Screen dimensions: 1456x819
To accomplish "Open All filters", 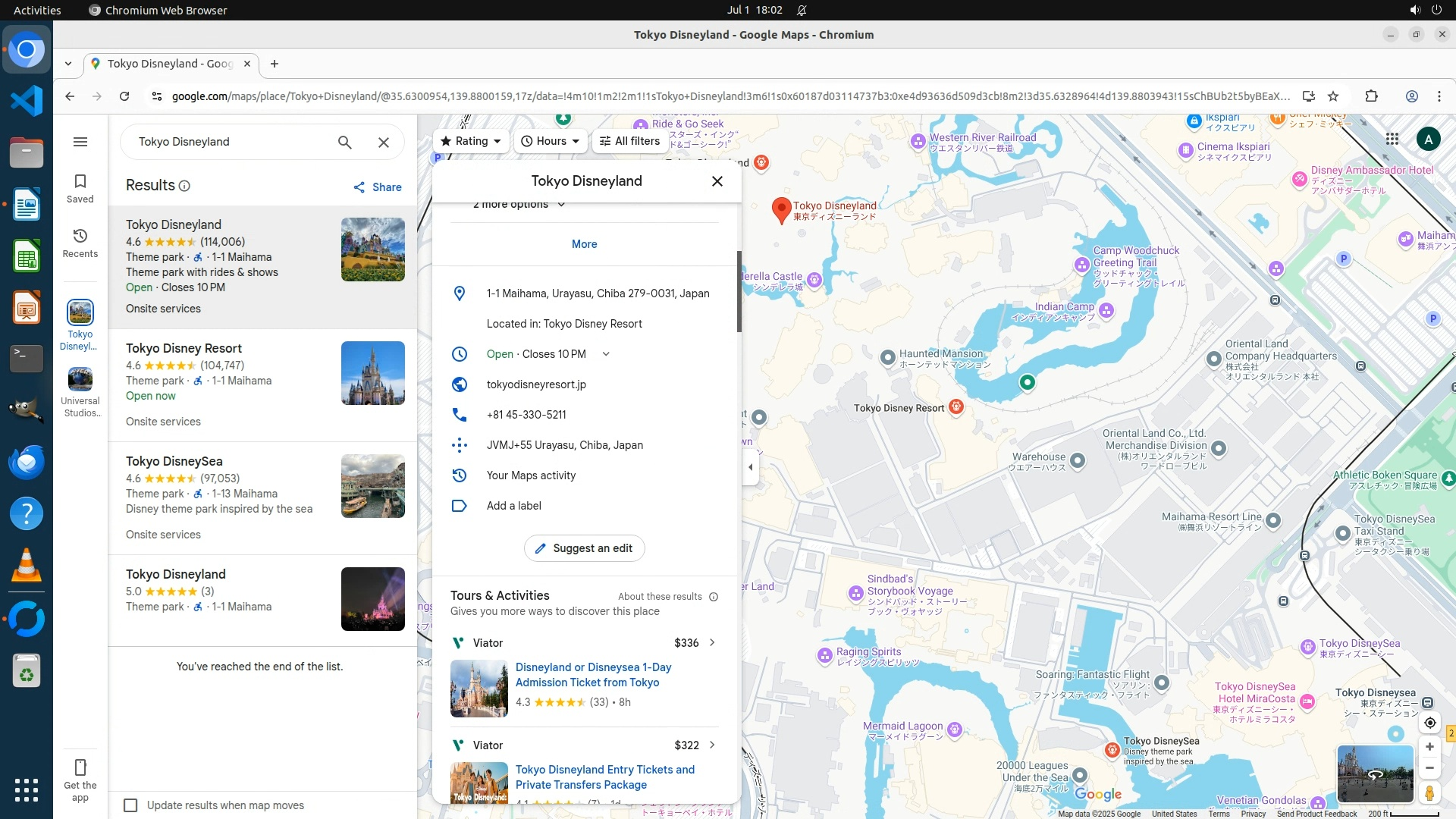I will click(629, 141).
